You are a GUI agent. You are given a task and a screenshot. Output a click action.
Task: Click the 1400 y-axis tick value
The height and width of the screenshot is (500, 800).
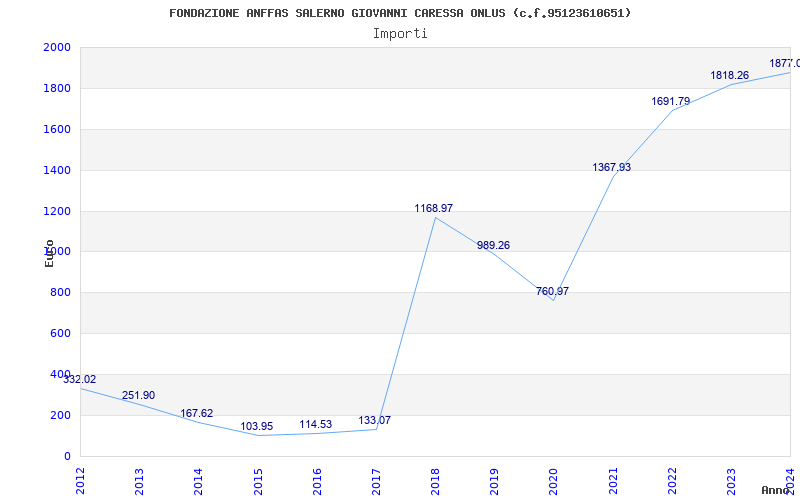pos(57,170)
